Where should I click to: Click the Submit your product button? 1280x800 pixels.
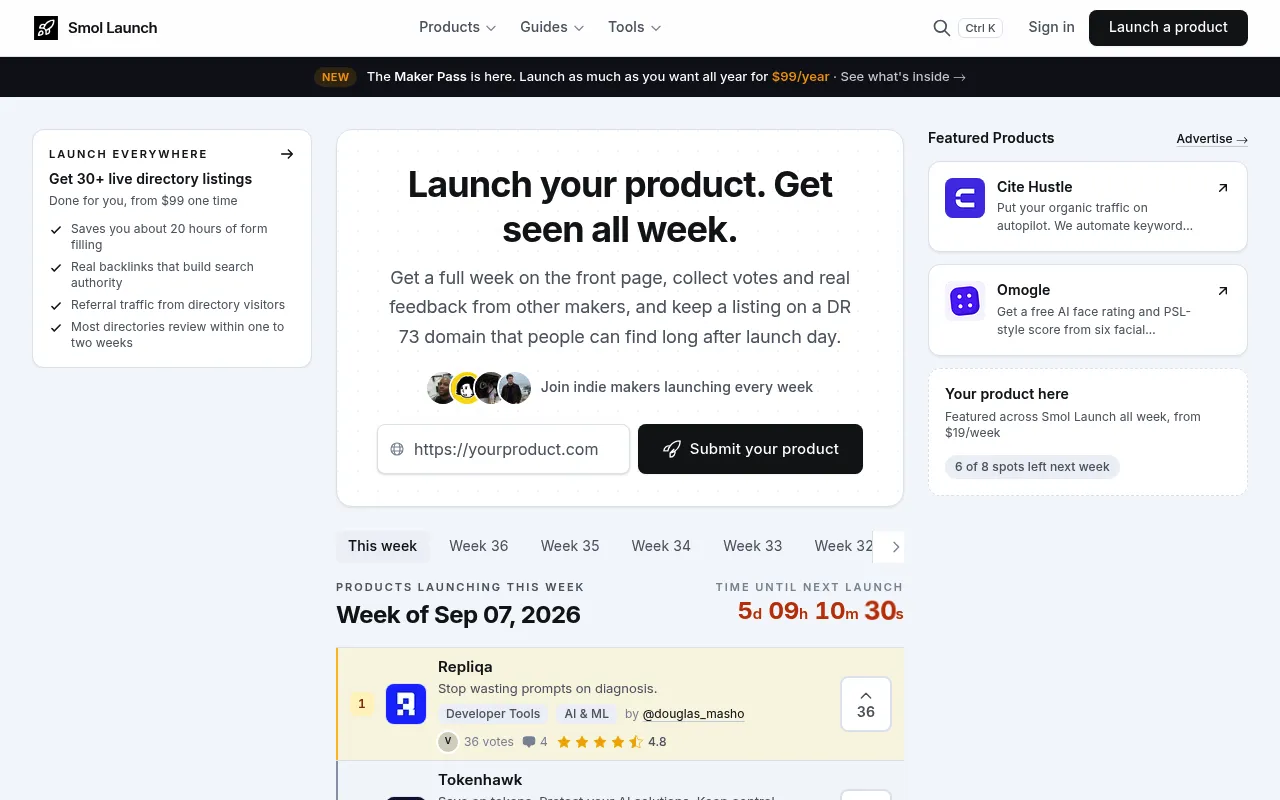(x=750, y=449)
